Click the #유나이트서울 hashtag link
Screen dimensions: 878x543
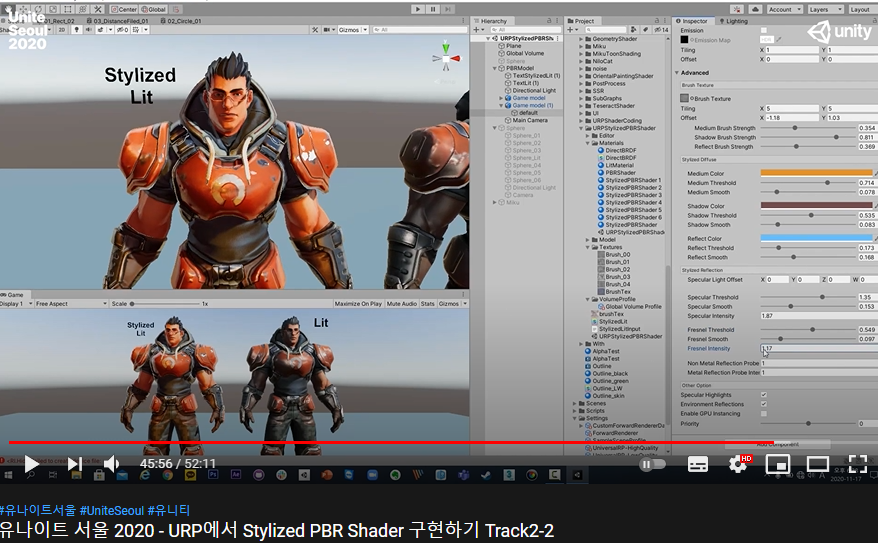click(38, 511)
